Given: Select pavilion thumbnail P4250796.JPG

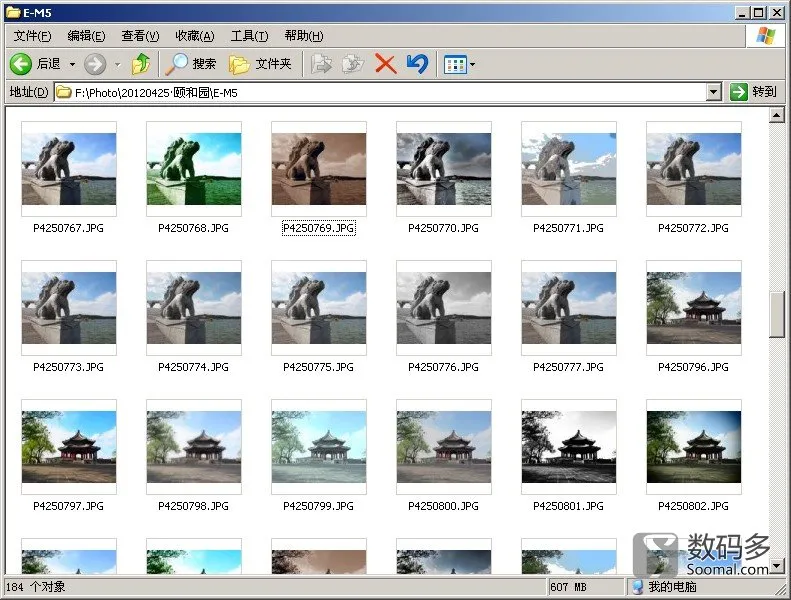Looking at the screenshot, I should (x=694, y=308).
